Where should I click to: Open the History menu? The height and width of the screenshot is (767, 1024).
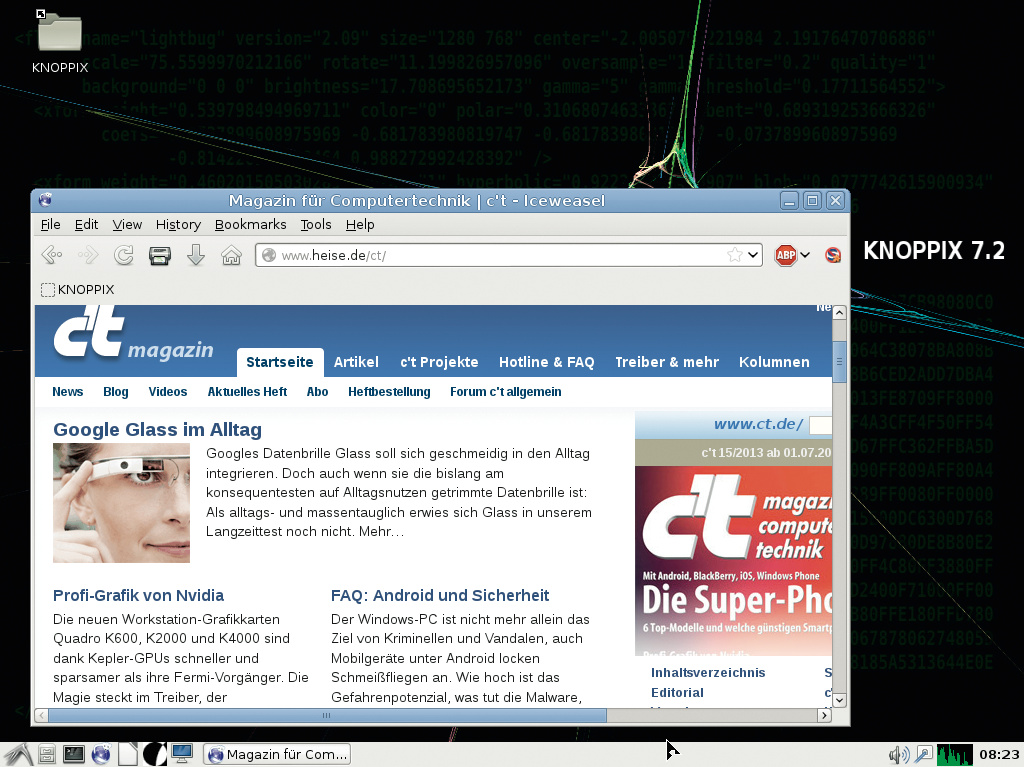click(x=178, y=224)
